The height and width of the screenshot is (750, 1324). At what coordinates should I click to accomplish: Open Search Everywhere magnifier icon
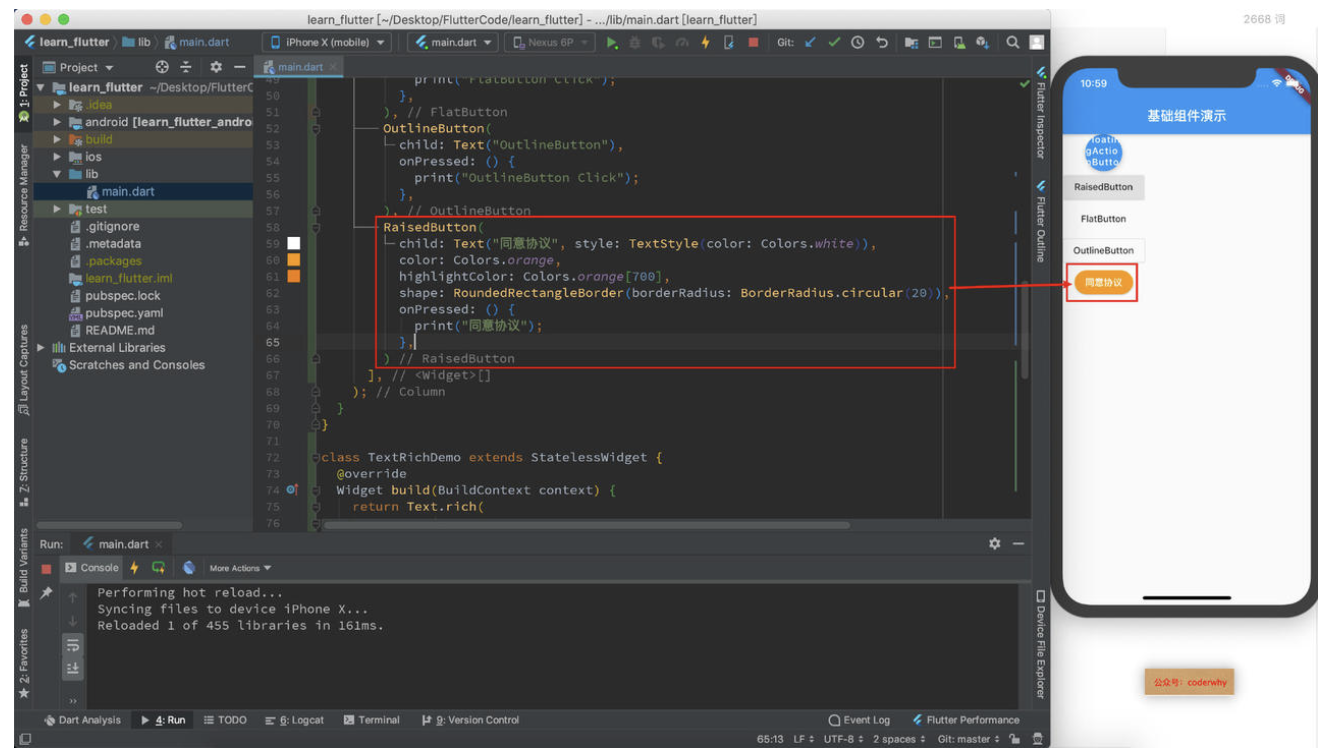[x=1013, y=43]
